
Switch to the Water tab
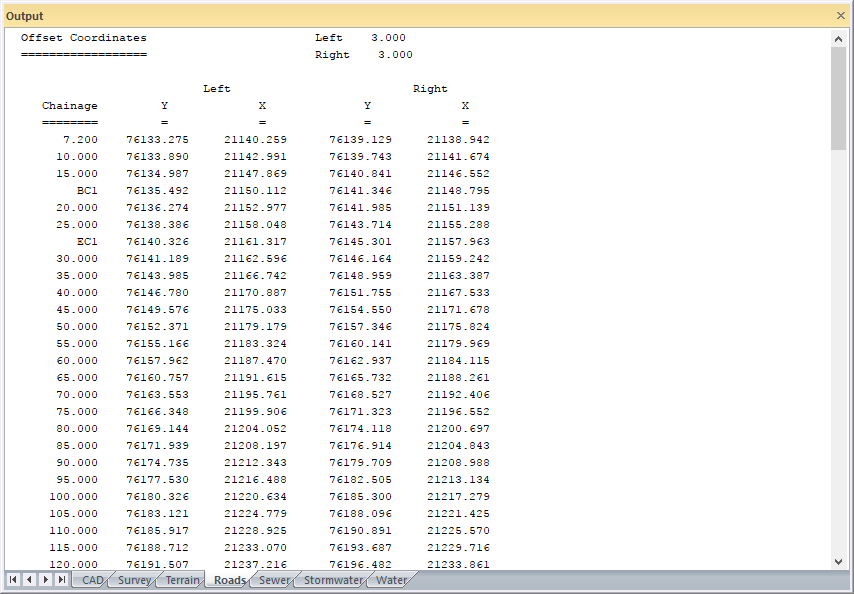(391, 580)
